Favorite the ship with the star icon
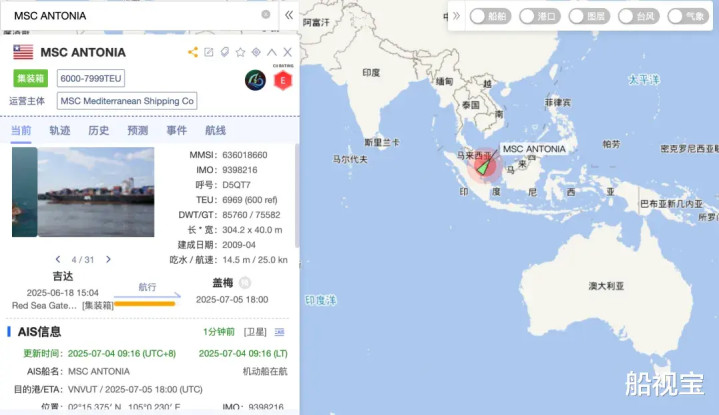The width and height of the screenshot is (719, 415). click(x=240, y=52)
